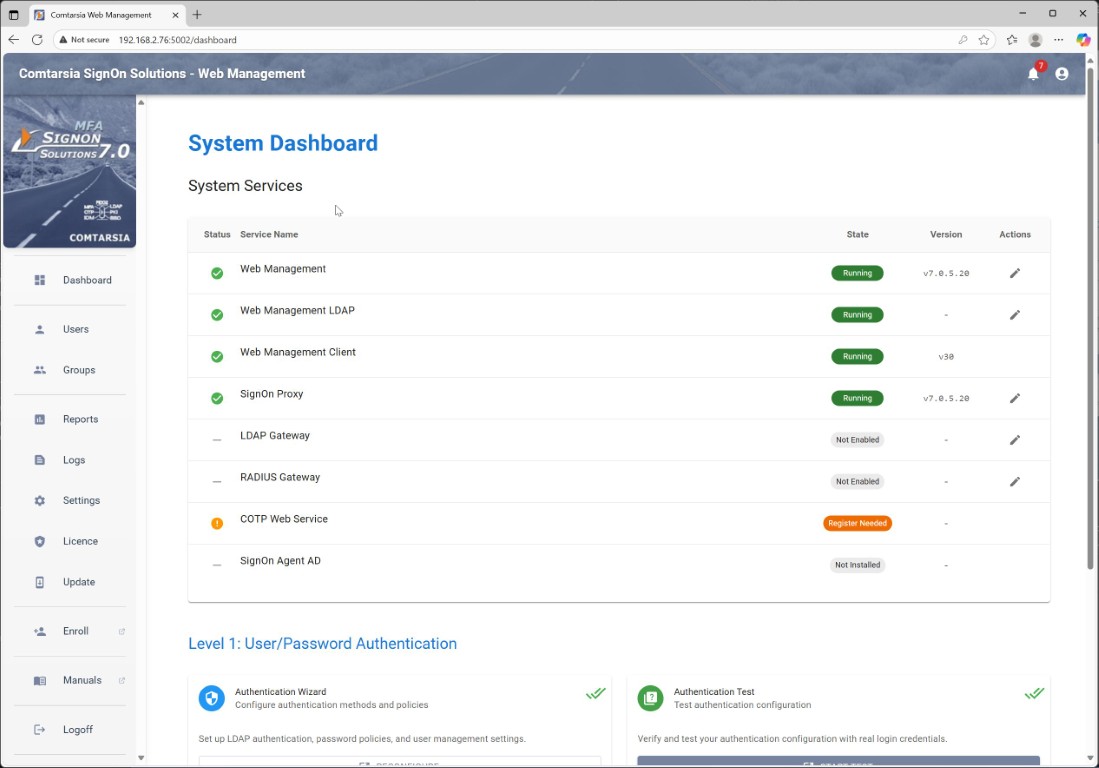Viewport: 1099px width, 768px height.
Task: Select the Comtarsia Web Management browser tab
Action: [x=103, y=14]
